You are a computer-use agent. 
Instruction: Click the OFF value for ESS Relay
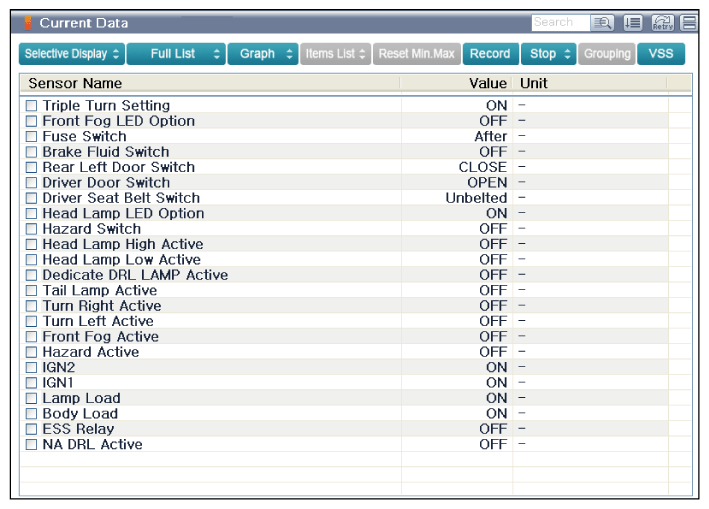493,429
